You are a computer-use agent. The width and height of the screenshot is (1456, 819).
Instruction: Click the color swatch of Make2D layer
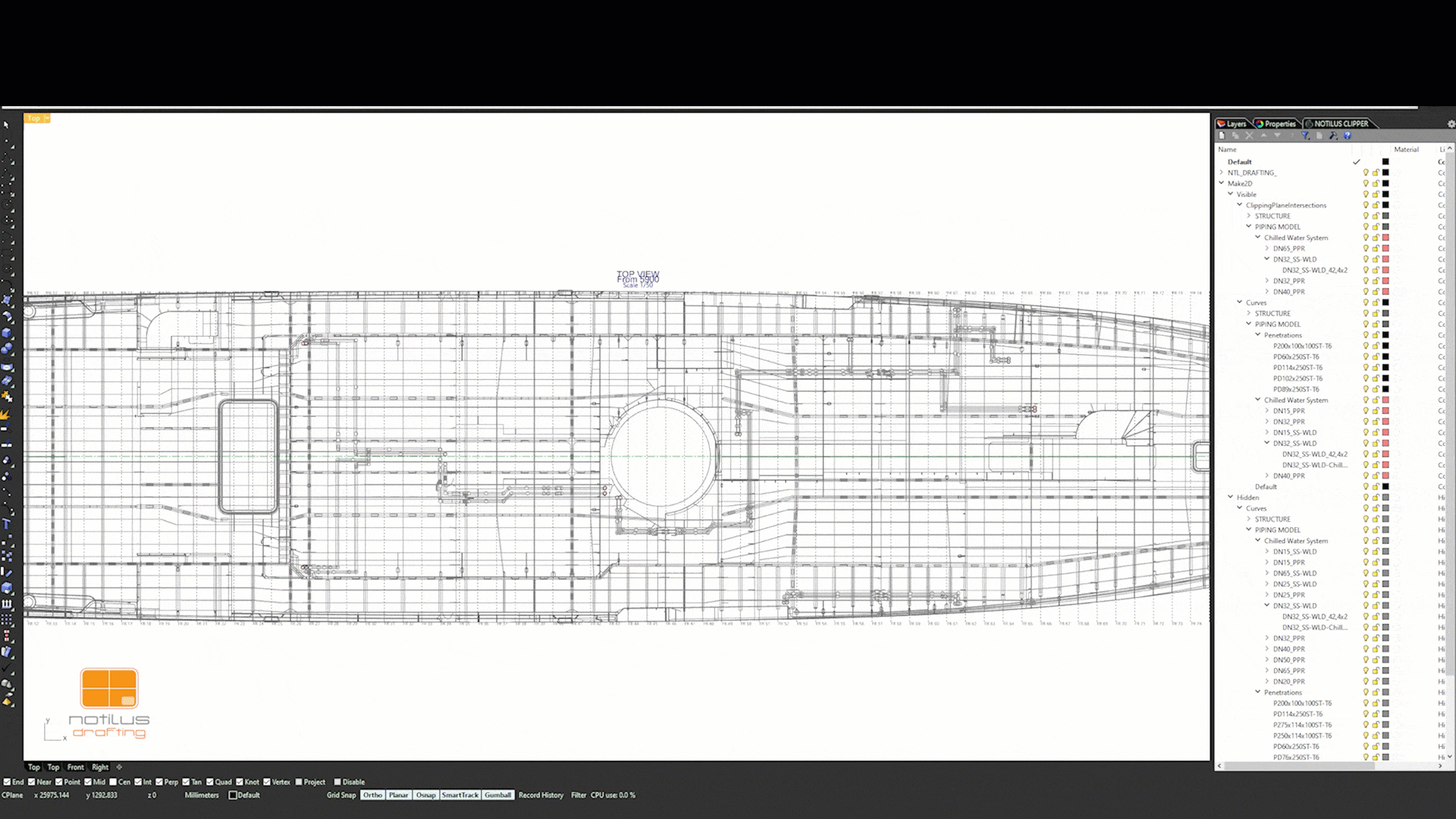(1385, 184)
